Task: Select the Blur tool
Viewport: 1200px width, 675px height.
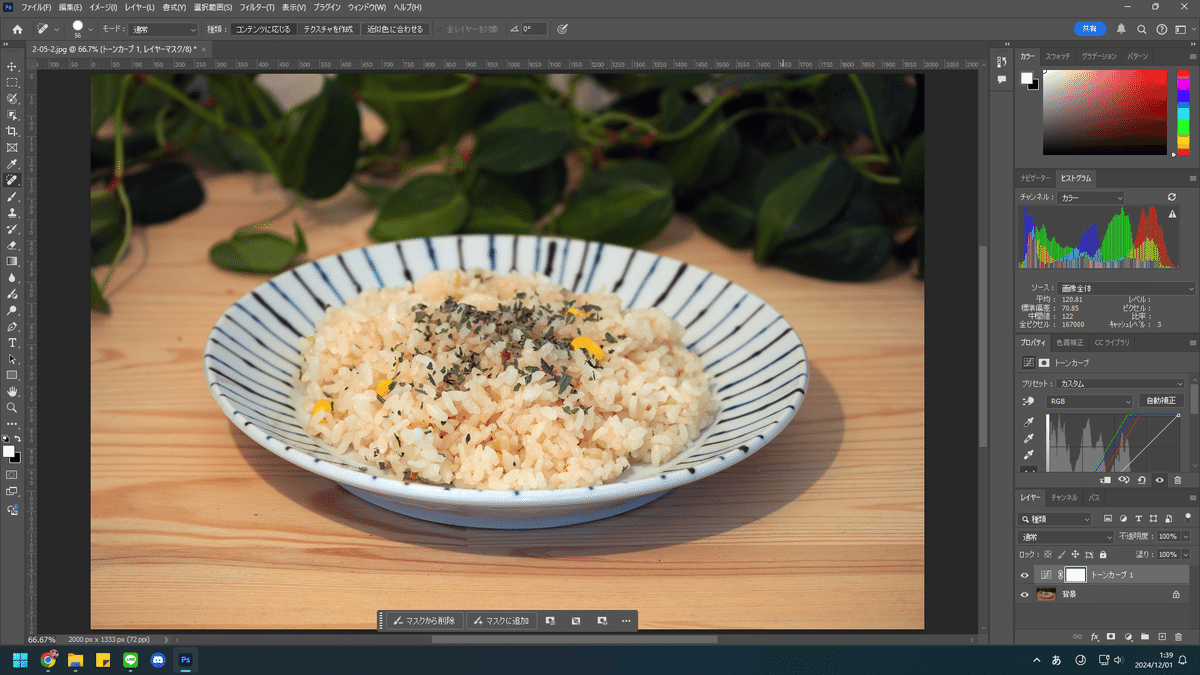Action: point(12,277)
